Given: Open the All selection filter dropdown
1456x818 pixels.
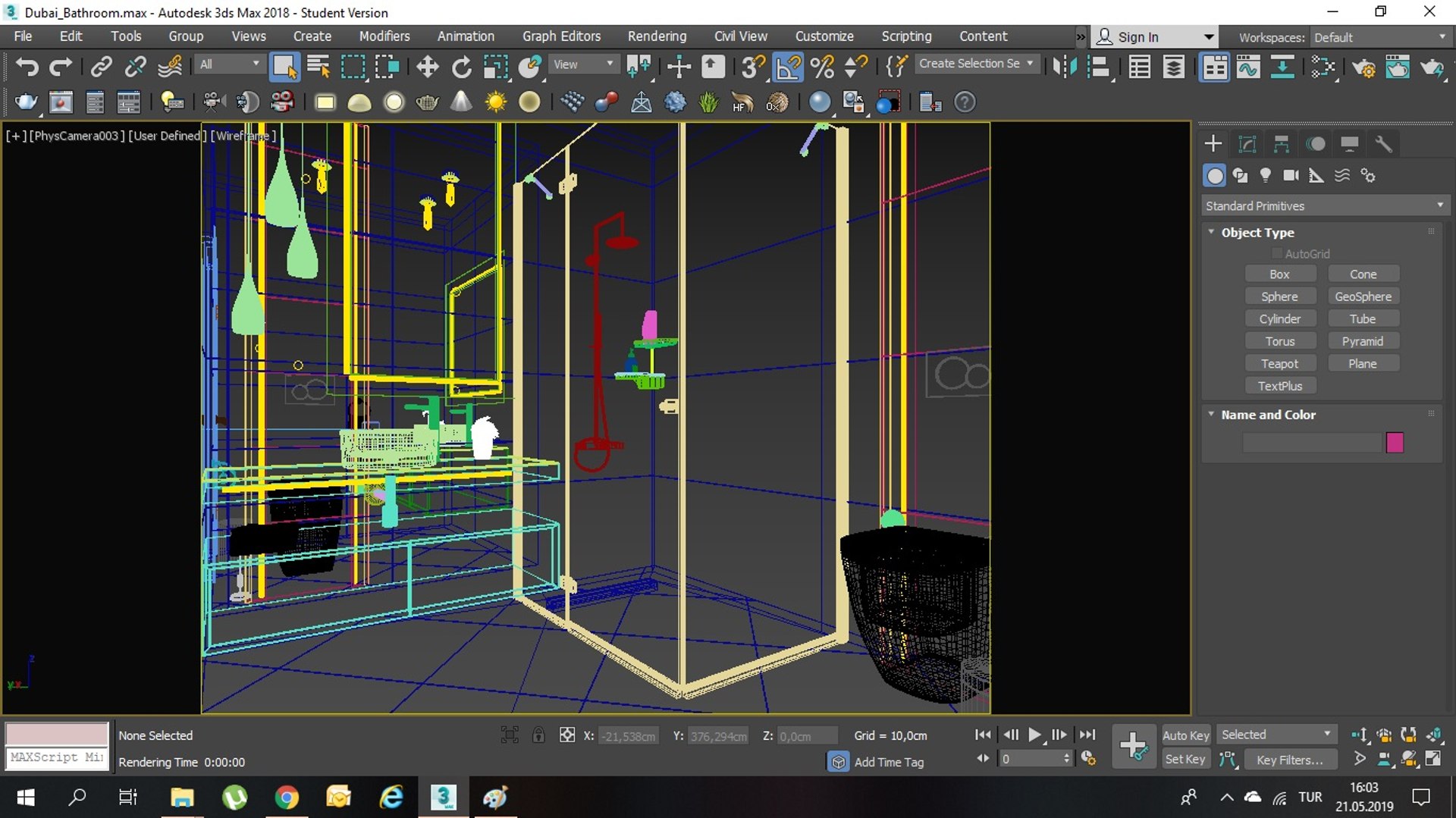Looking at the screenshot, I should coord(230,64).
